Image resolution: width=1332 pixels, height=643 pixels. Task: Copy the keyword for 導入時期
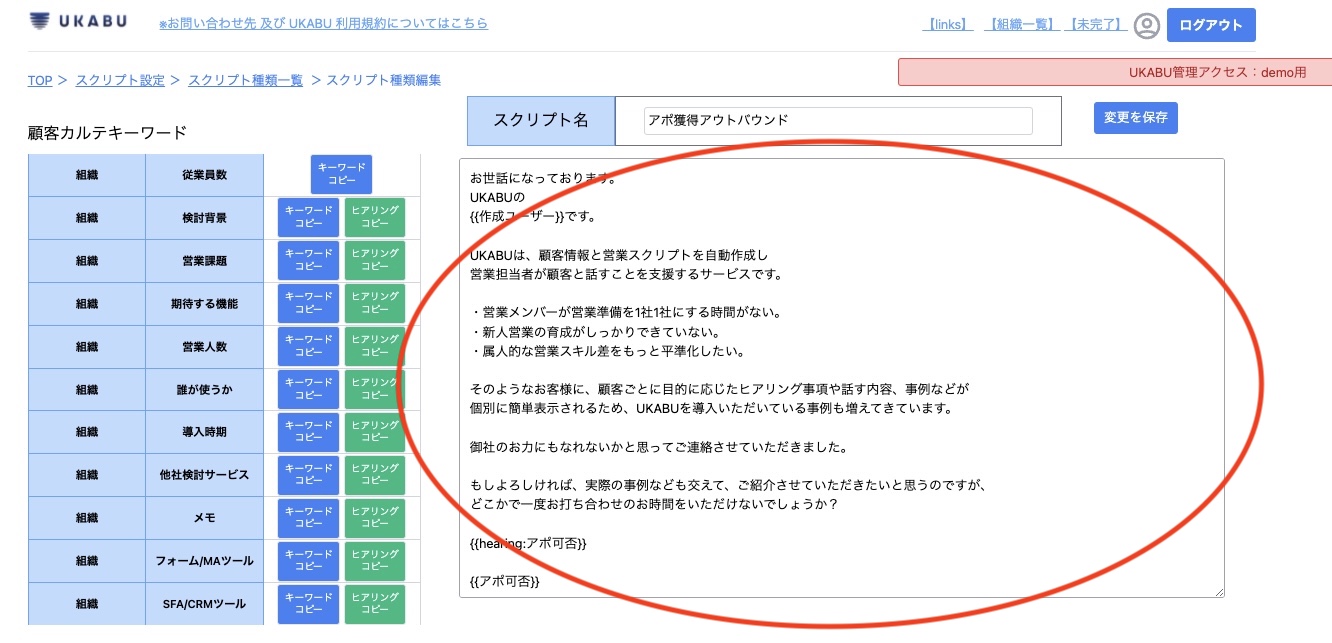pos(308,432)
